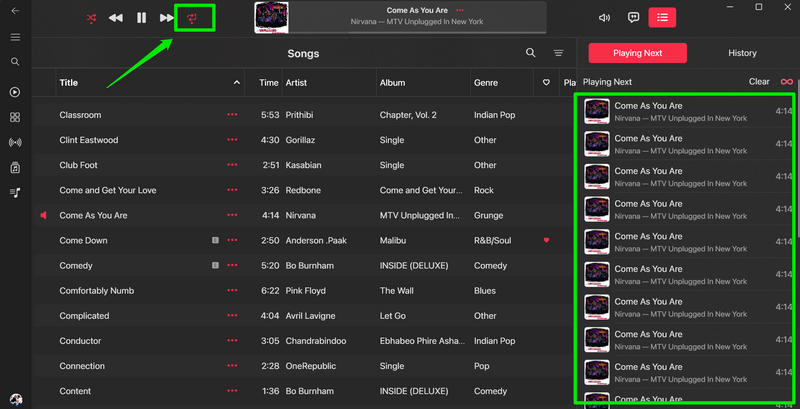Open more options for Come Down
Screen dimensions: 800x409
[x=232, y=240]
